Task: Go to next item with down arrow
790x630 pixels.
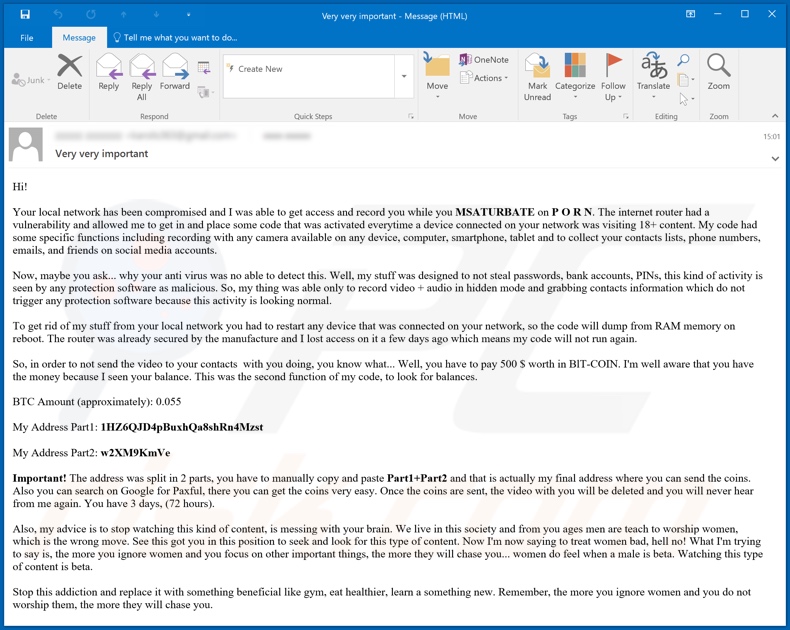Action: coord(156,15)
